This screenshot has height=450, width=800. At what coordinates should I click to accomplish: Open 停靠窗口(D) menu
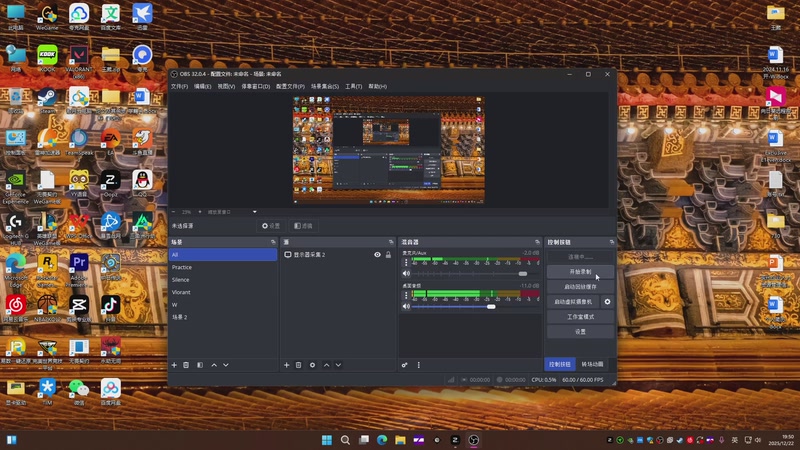(255, 86)
